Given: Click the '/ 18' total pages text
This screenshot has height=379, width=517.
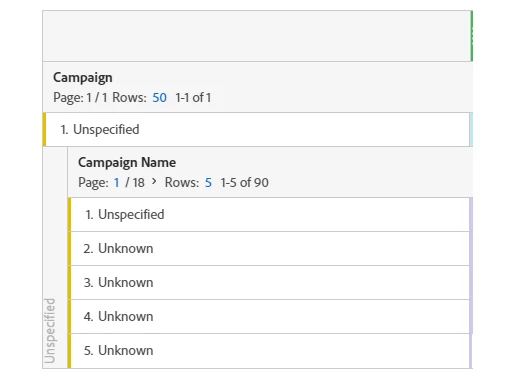Looking at the screenshot, I should click(135, 183).
